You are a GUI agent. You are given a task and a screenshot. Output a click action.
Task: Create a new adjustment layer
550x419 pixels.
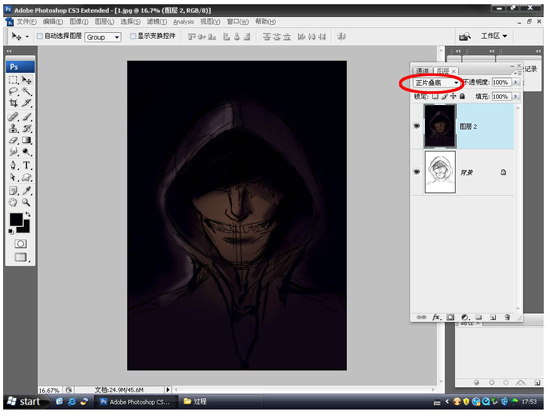(x=465, y=317)
